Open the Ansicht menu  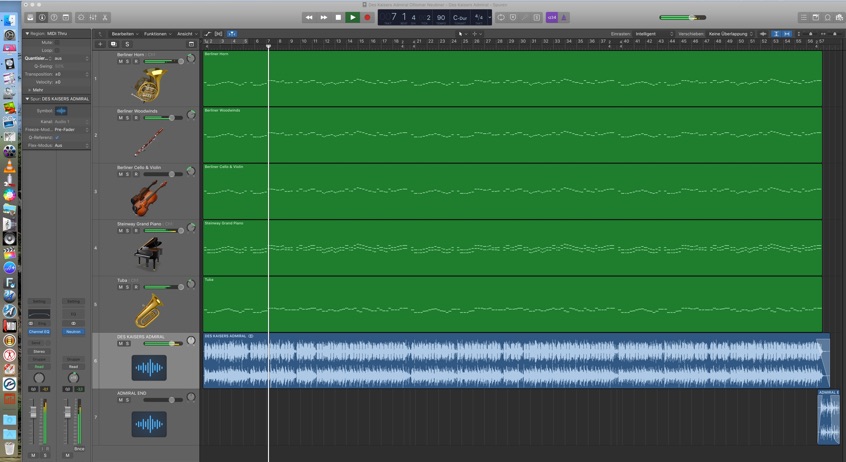point(187,33)
